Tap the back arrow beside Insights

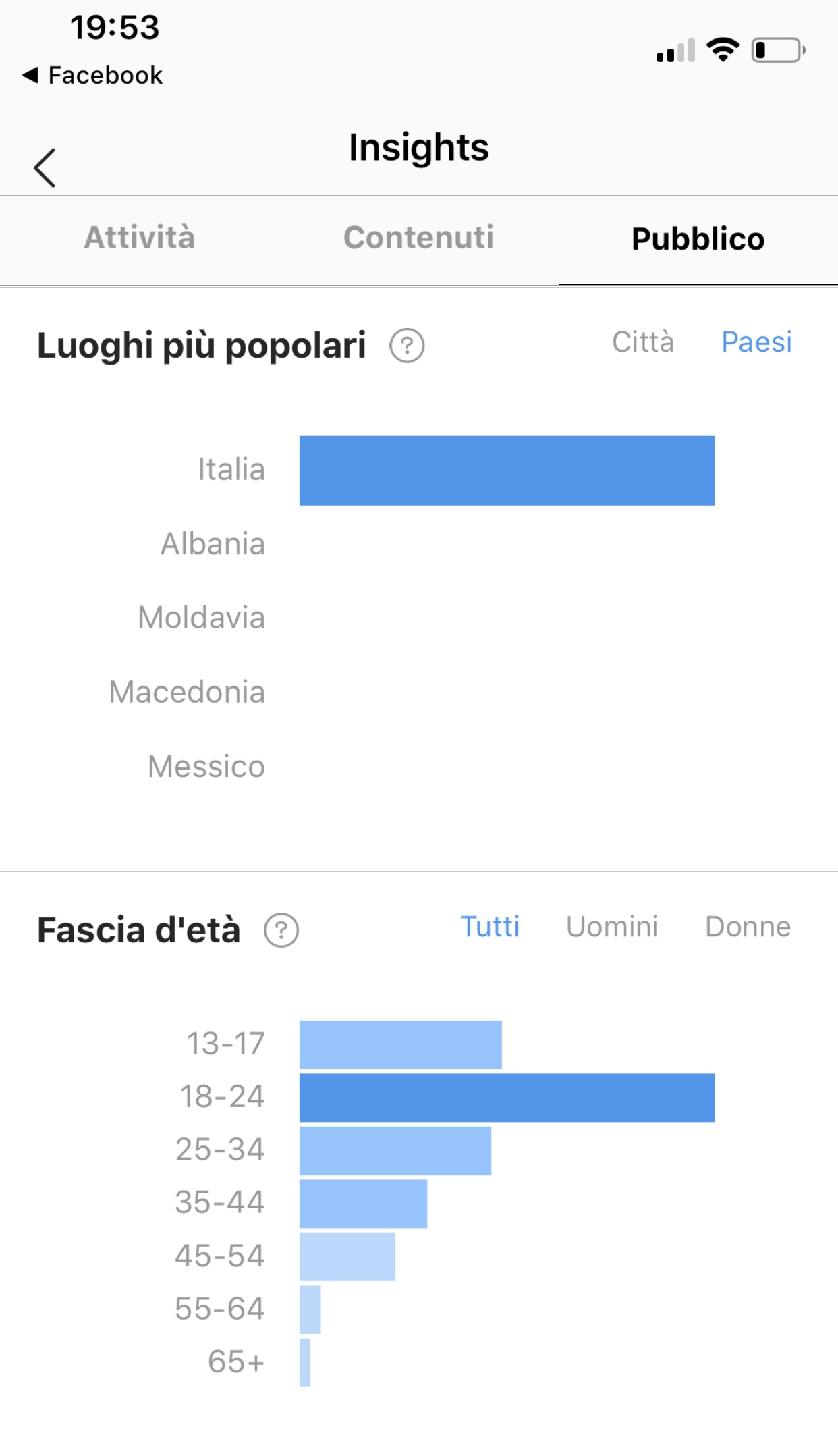tap(45, 167)
